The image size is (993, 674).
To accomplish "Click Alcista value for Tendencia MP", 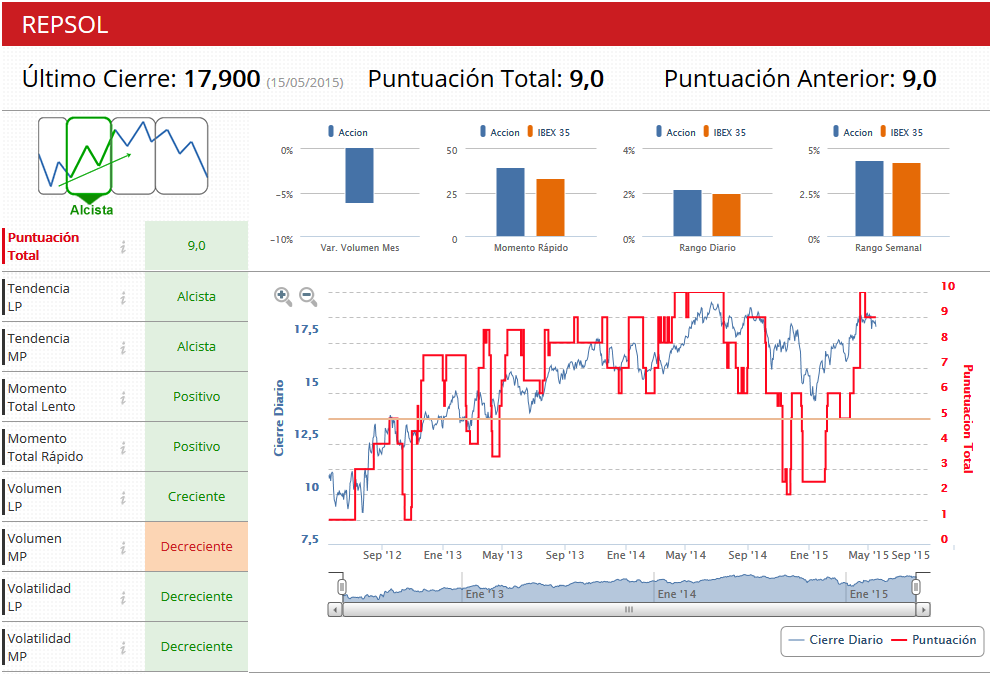I will 196,347.
